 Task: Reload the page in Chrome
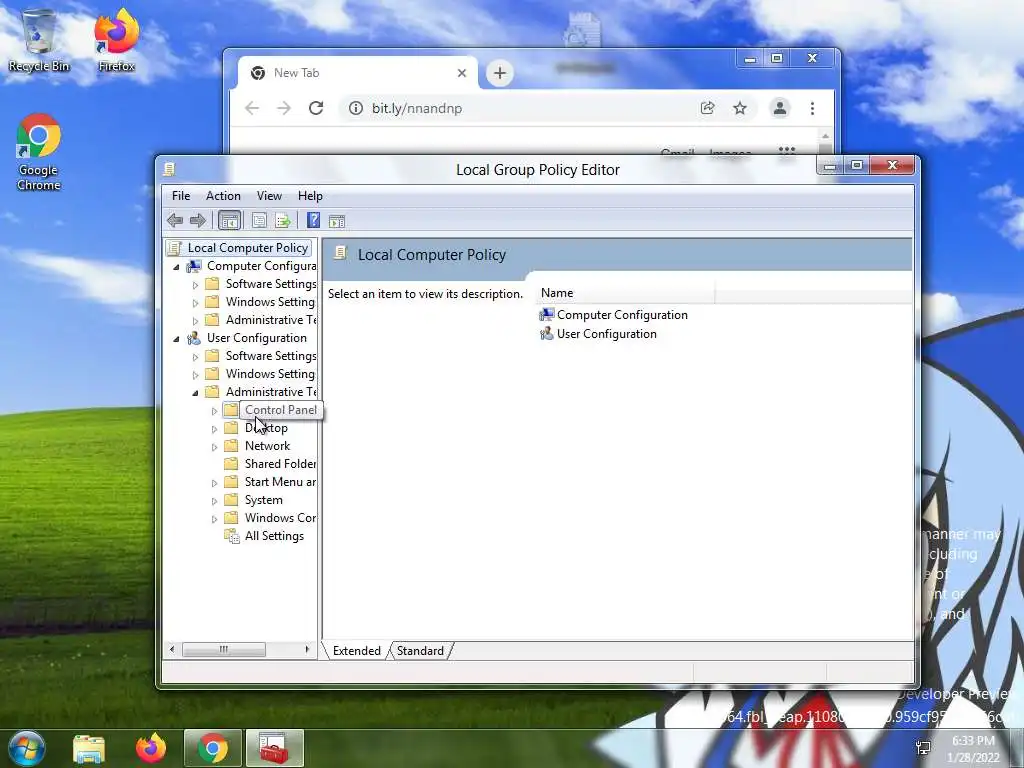coord(316,108)
